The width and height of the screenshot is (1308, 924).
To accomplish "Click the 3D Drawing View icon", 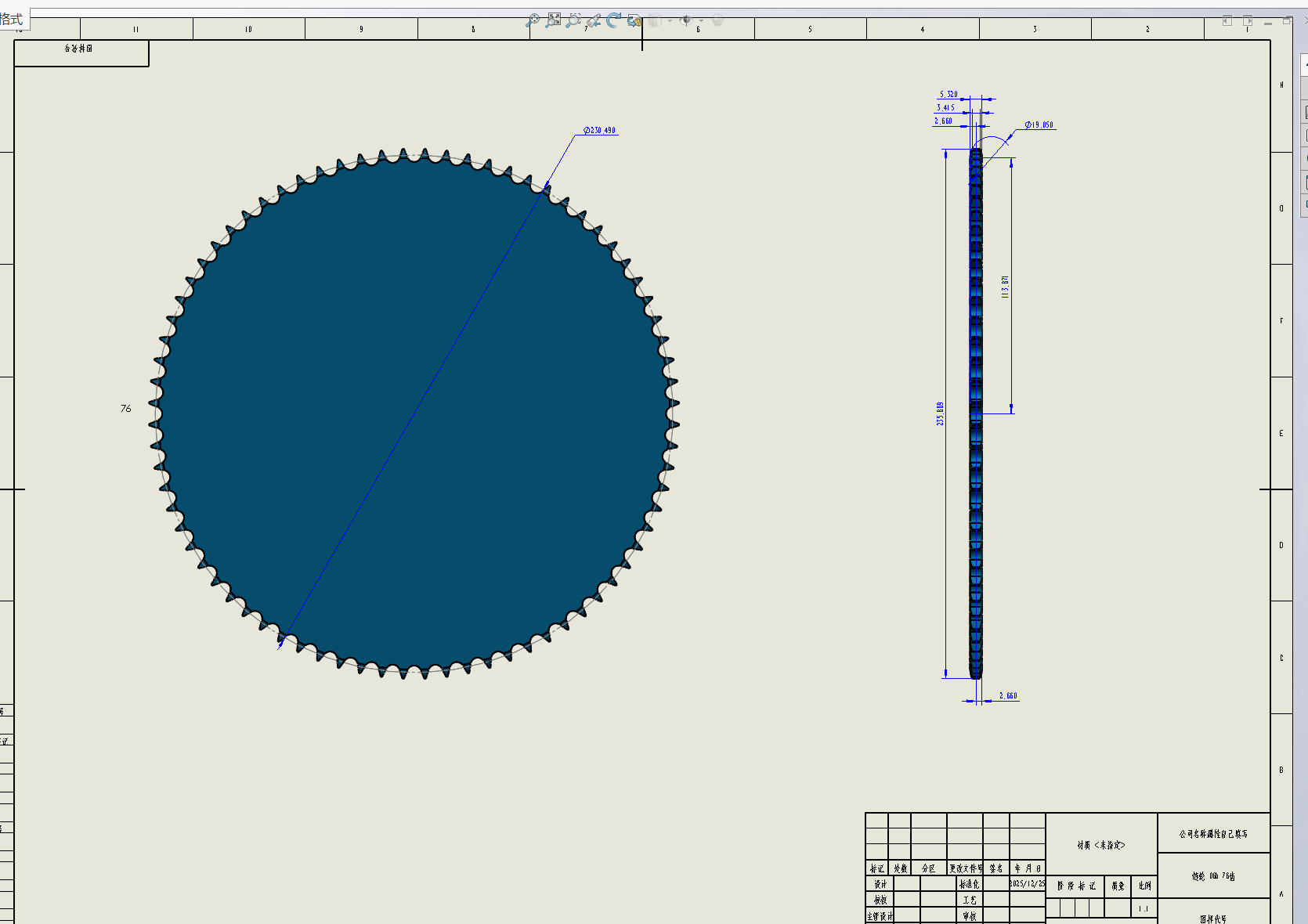I will [634, 20].
